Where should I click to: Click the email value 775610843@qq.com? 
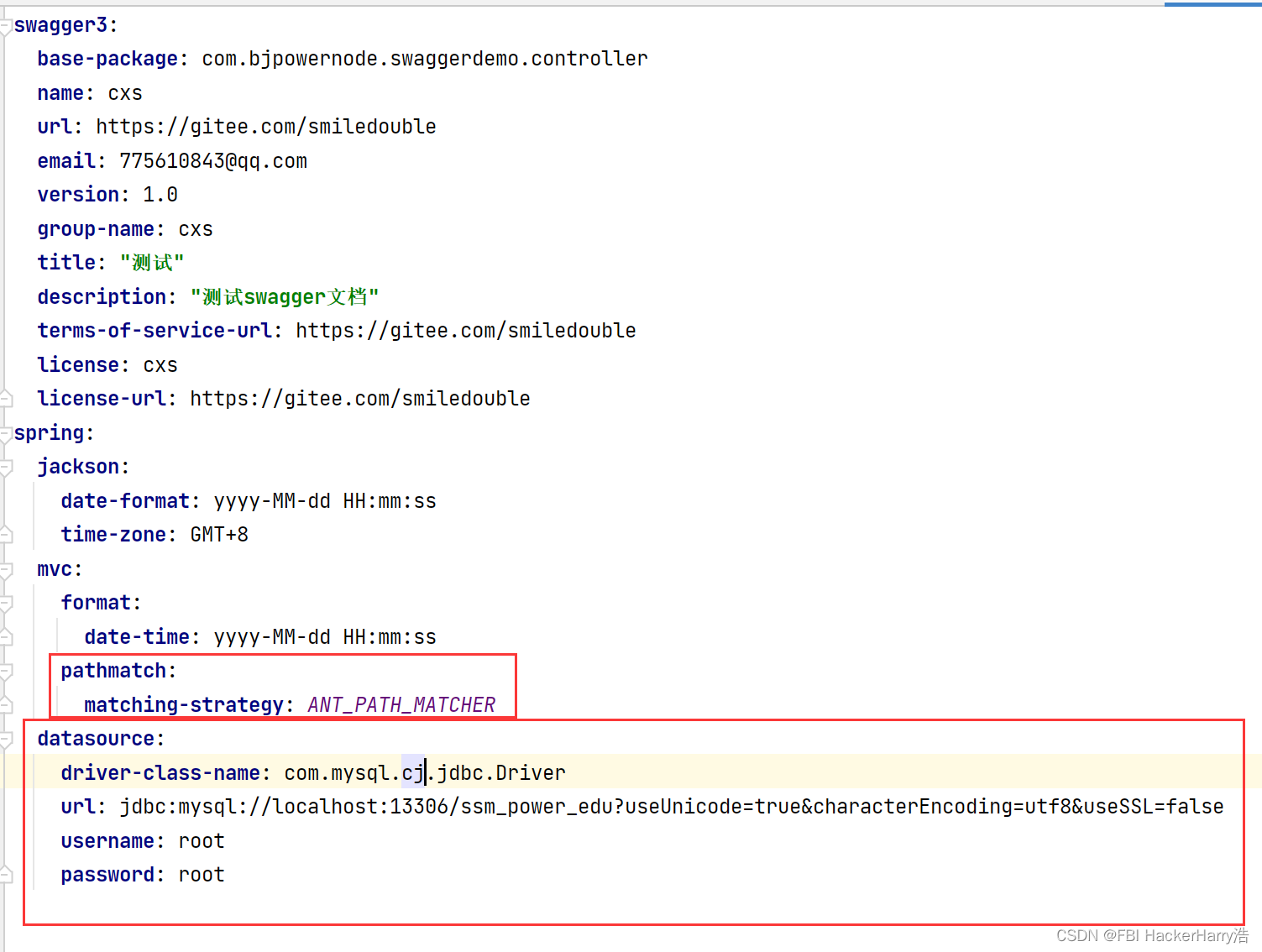(213, 161)
